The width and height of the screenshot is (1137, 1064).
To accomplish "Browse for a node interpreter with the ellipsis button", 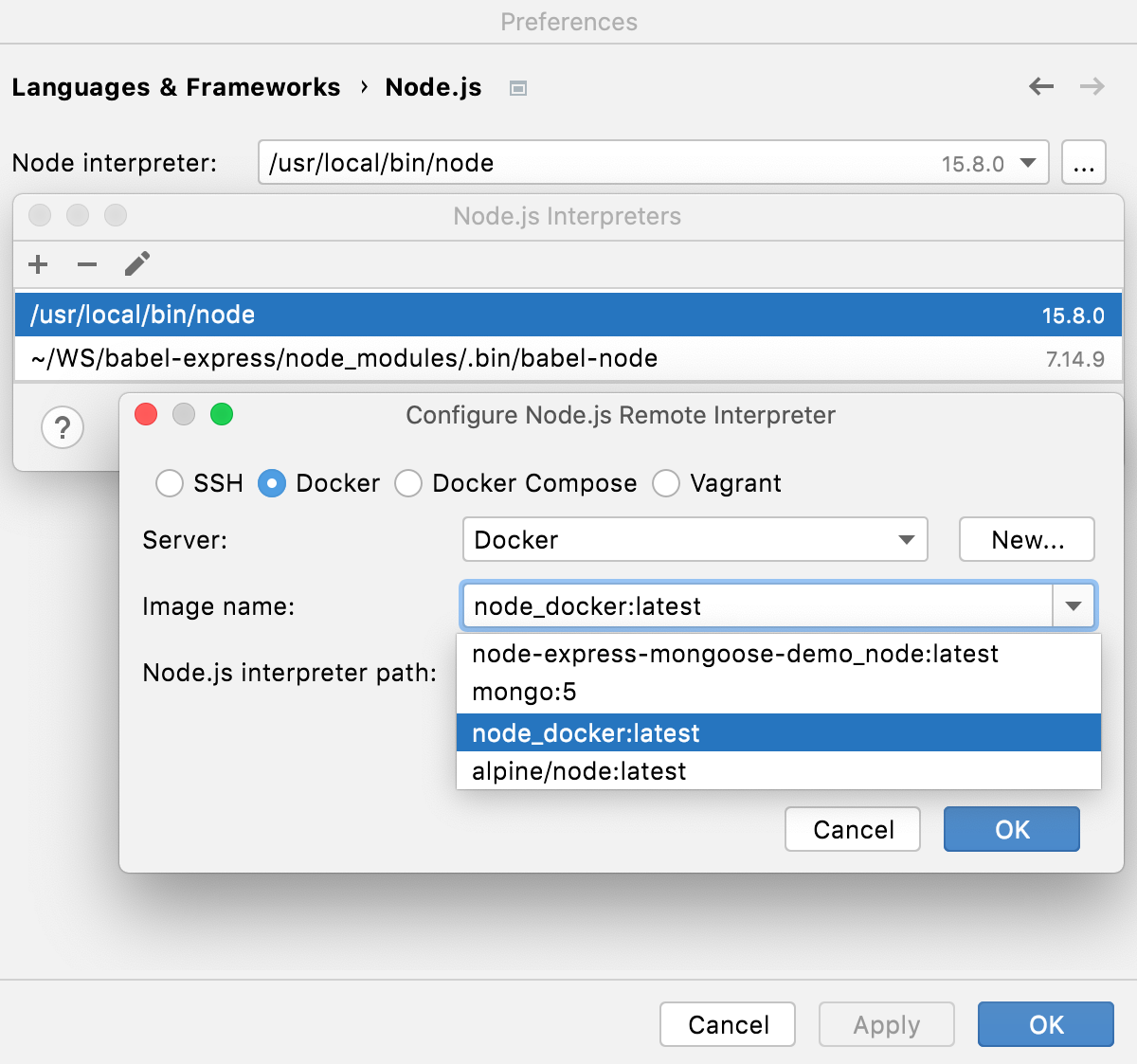I will (x=1083, y=162).
